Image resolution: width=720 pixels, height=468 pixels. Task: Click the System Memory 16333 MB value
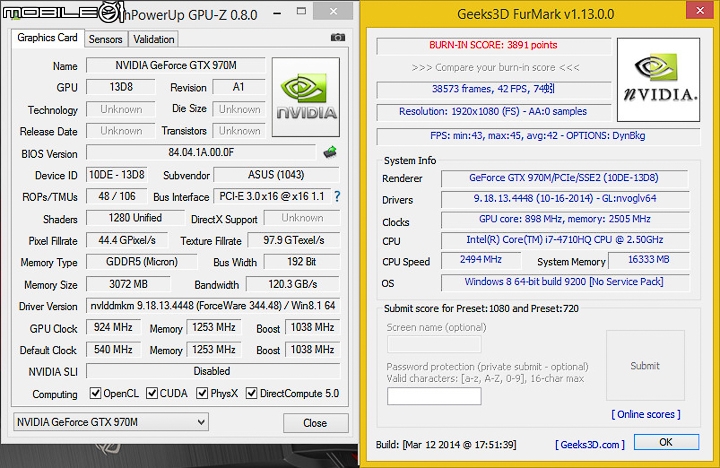648,259
